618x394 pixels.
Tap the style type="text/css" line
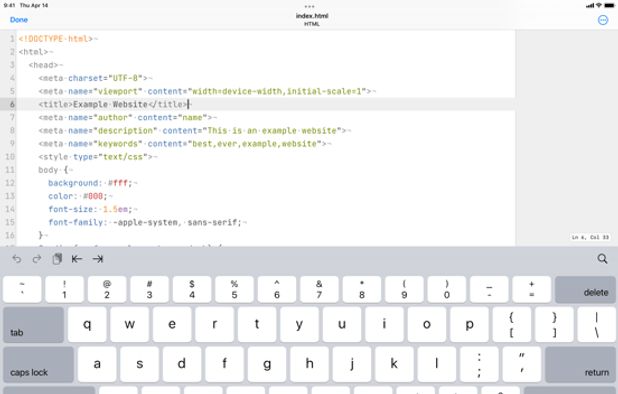tap(95, 157)
